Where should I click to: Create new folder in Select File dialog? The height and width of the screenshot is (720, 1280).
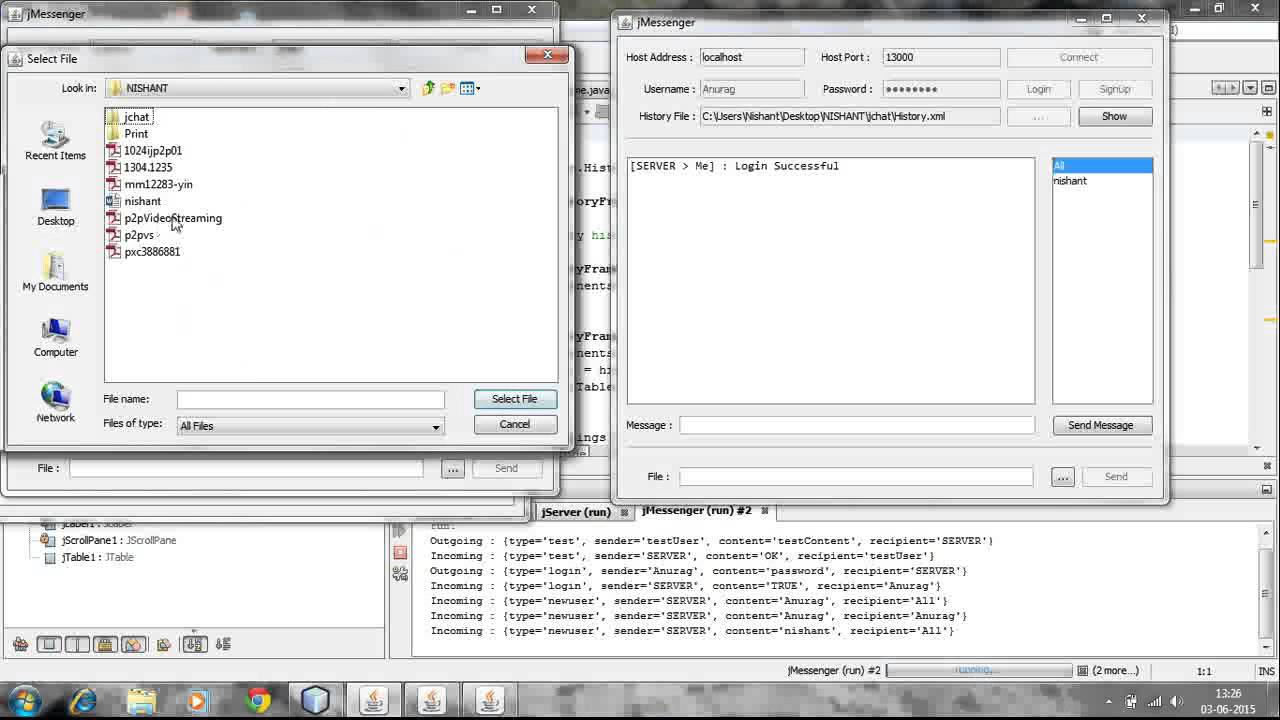(448, 88)
